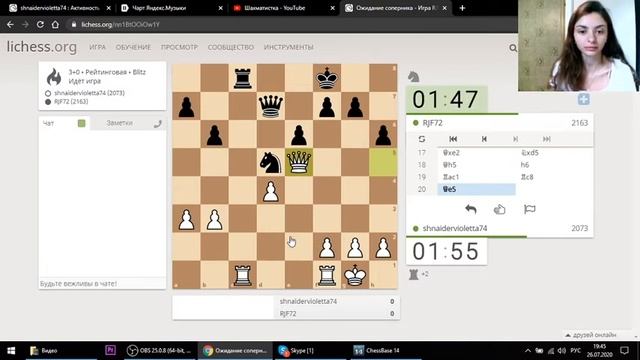Viewport: 640px width, 360px height.
Task: Switch to the Заметки tab
Action: [120, 123]
